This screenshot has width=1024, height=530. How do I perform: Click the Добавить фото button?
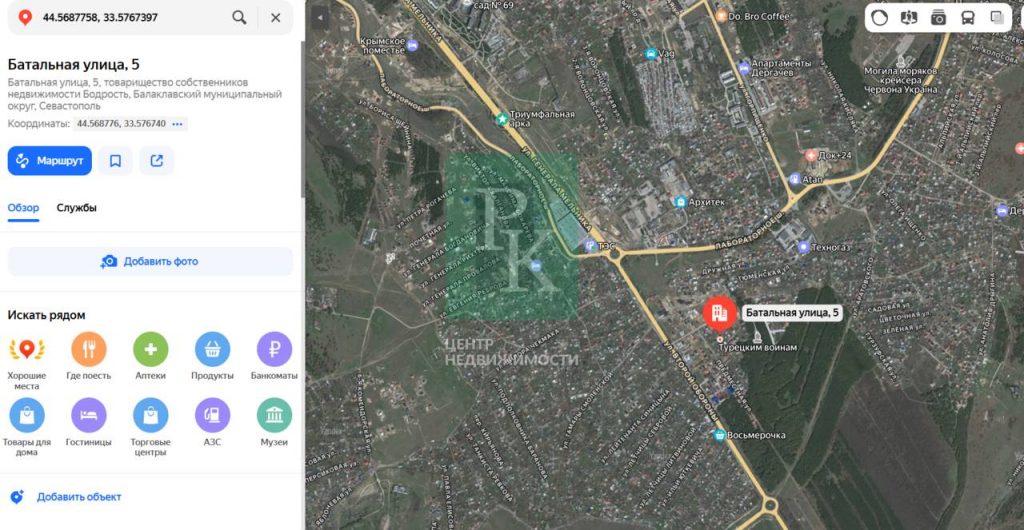pos(150,262)
